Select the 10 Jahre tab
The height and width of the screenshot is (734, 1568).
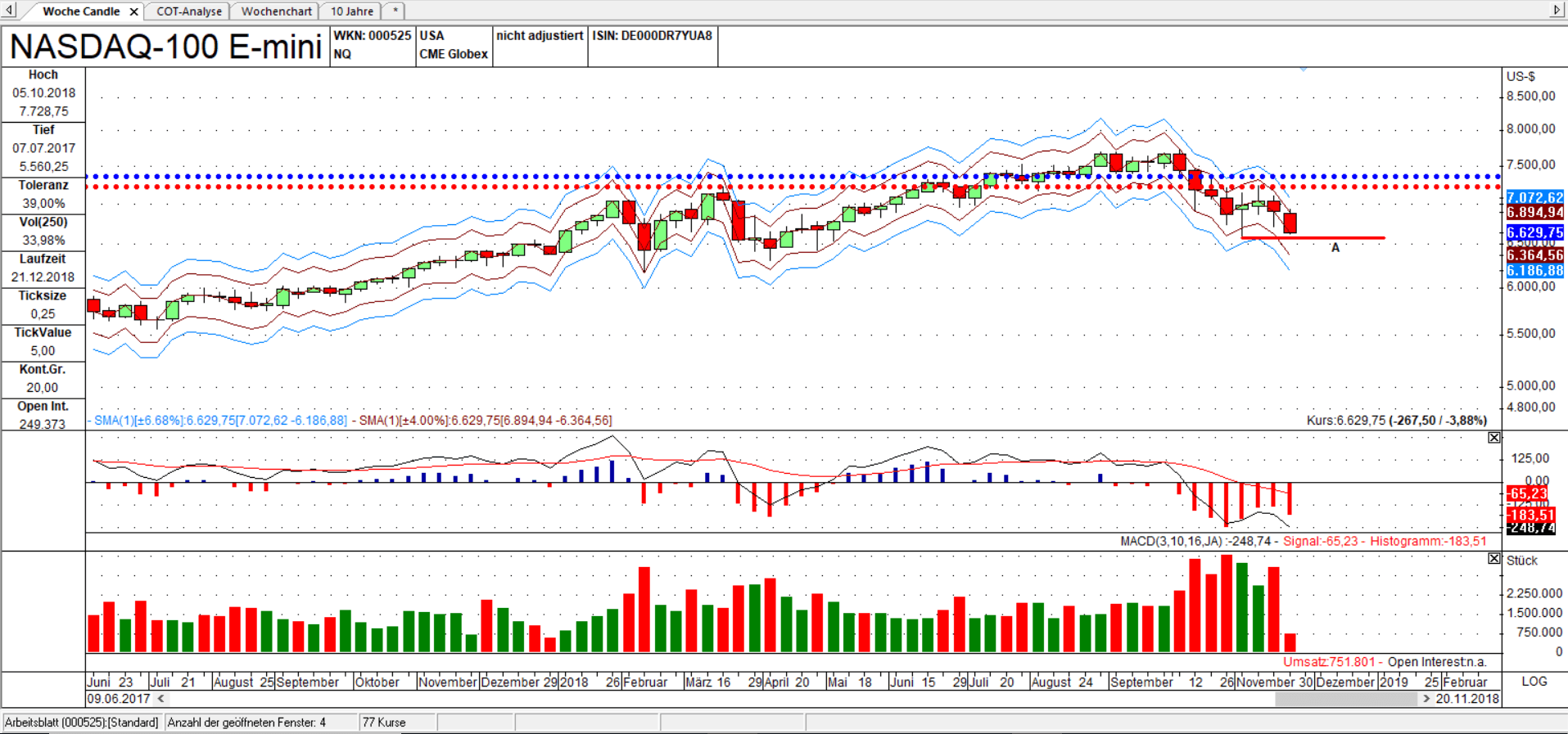tap(352, 11)
